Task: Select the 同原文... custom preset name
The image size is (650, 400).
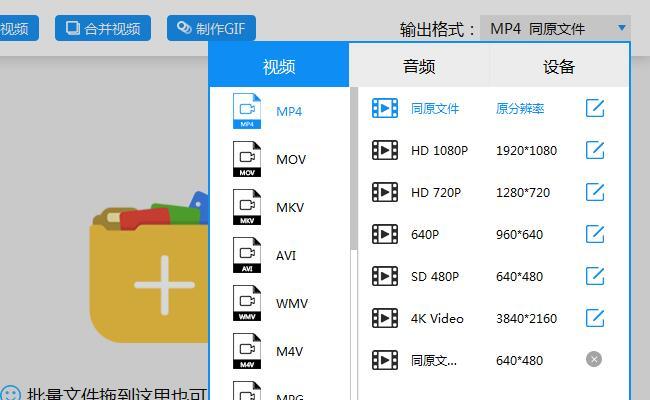Action: (434, 361)
